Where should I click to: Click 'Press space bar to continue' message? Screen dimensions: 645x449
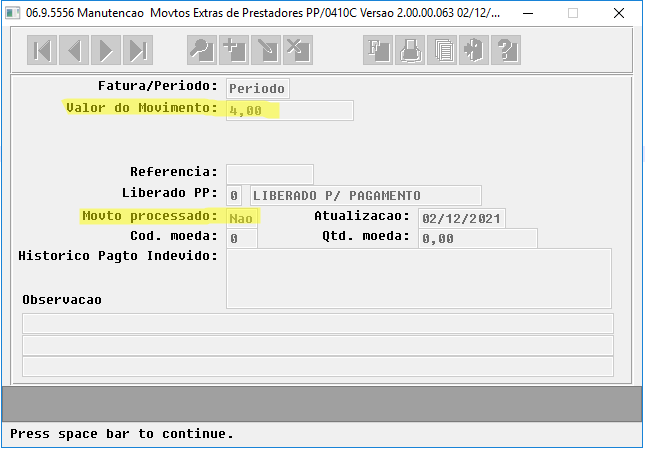122,434
